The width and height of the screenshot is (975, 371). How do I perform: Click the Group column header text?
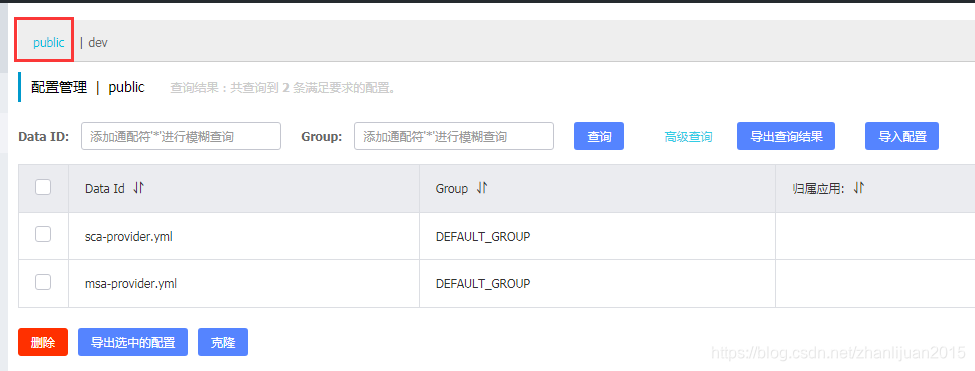click(452, 188)
